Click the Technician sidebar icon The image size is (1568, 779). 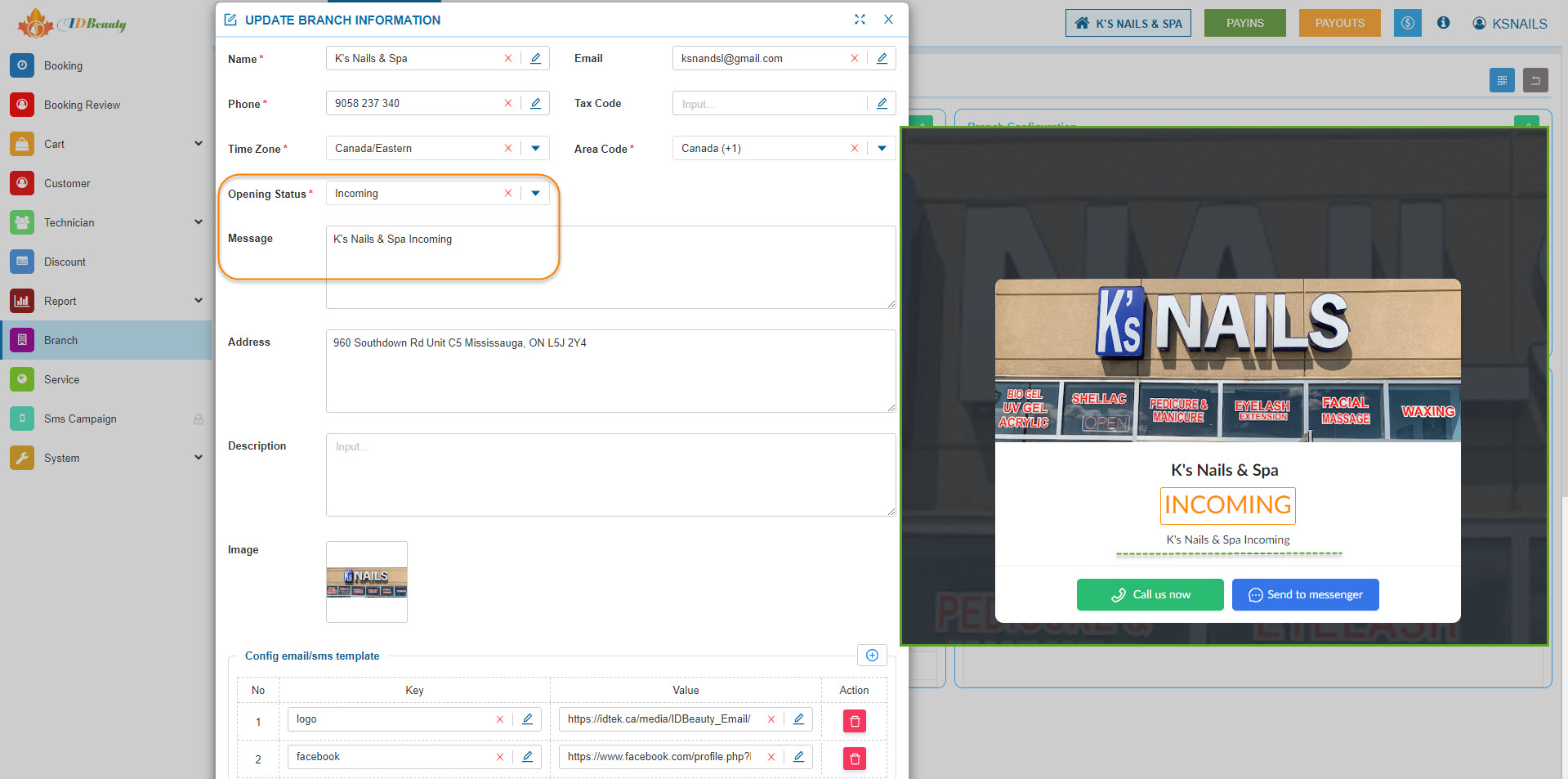[22, 222]
